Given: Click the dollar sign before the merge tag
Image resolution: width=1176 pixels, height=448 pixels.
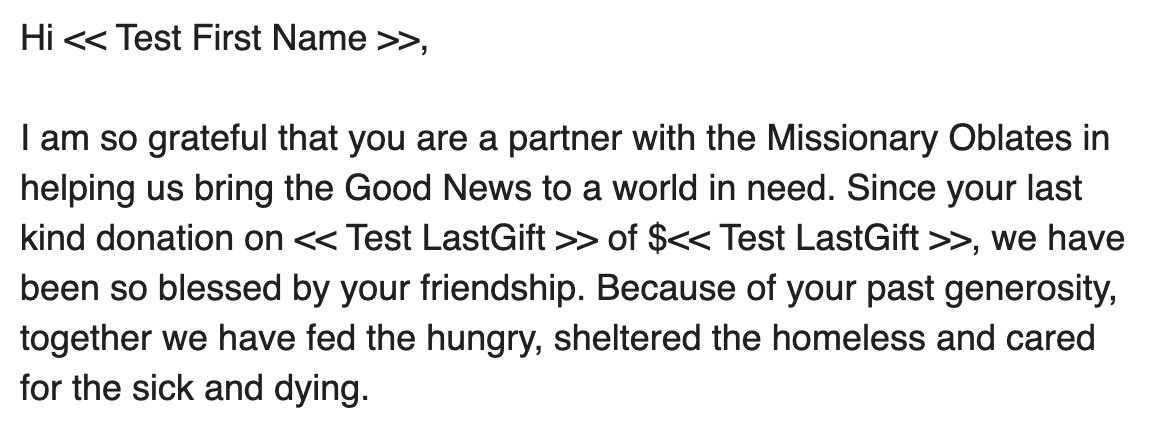Looking at the screenshot, I should pyautogui.click(x=657, y=238).
